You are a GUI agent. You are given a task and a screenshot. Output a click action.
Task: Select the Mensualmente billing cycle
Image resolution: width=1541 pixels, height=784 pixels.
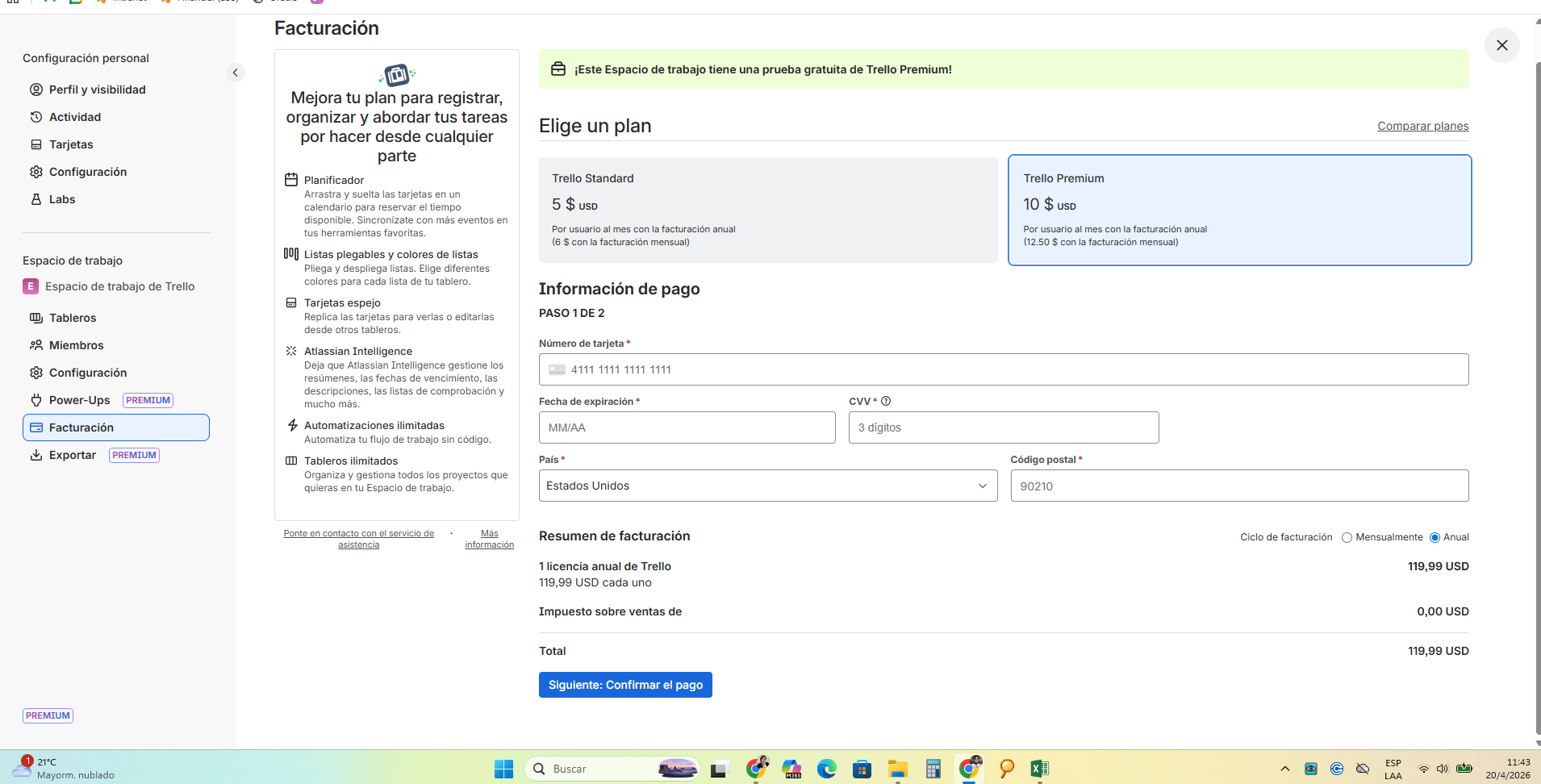click(1347, 538)
